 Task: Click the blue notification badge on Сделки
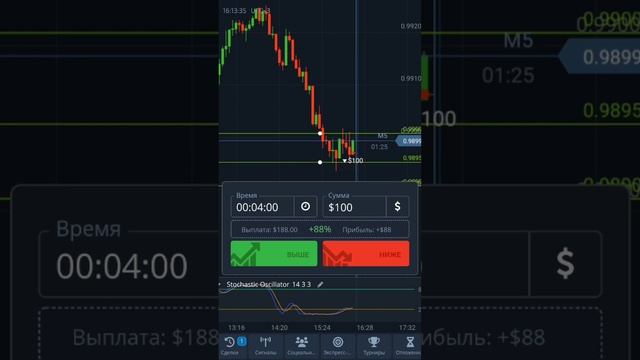pyautogui.click(x=242, y=341)
